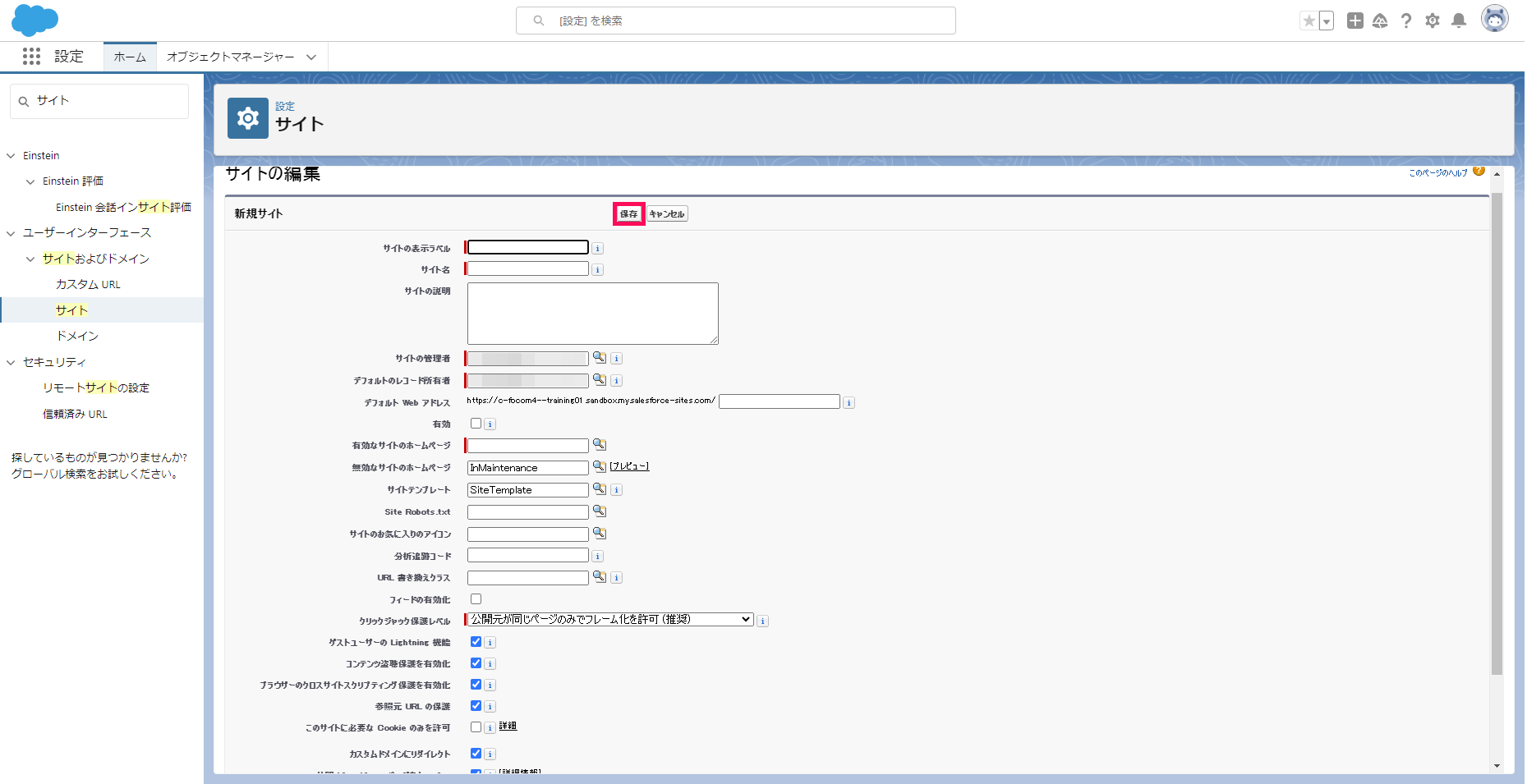The height and width of the screenshot is (784, 1527).
Task: Click the サイトの説明 text area
Action: click(x=592, y=314)
